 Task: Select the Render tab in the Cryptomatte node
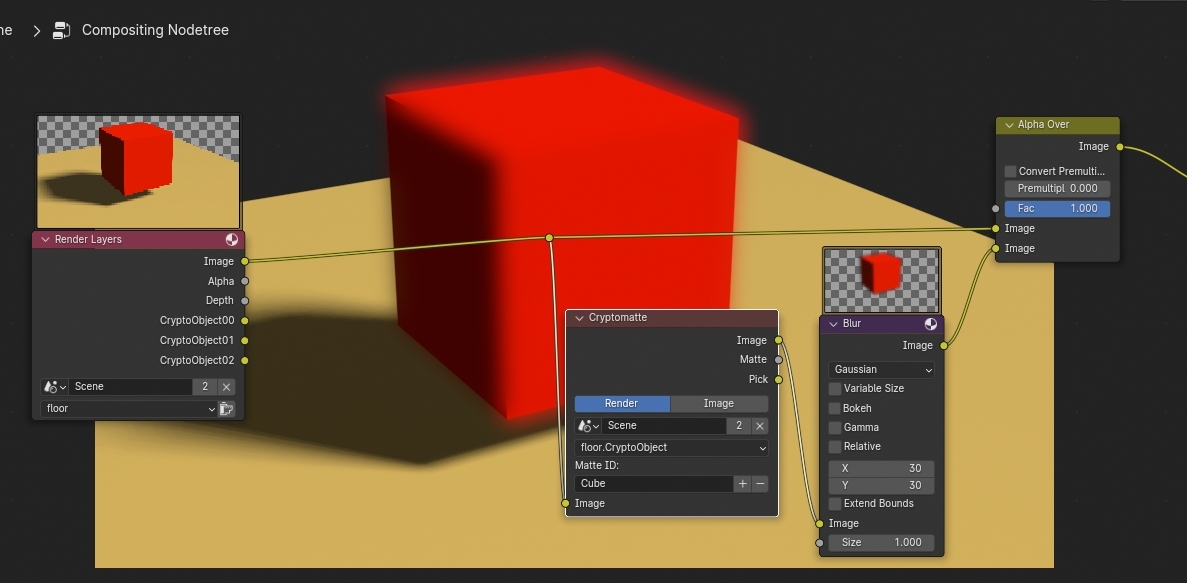622,403
